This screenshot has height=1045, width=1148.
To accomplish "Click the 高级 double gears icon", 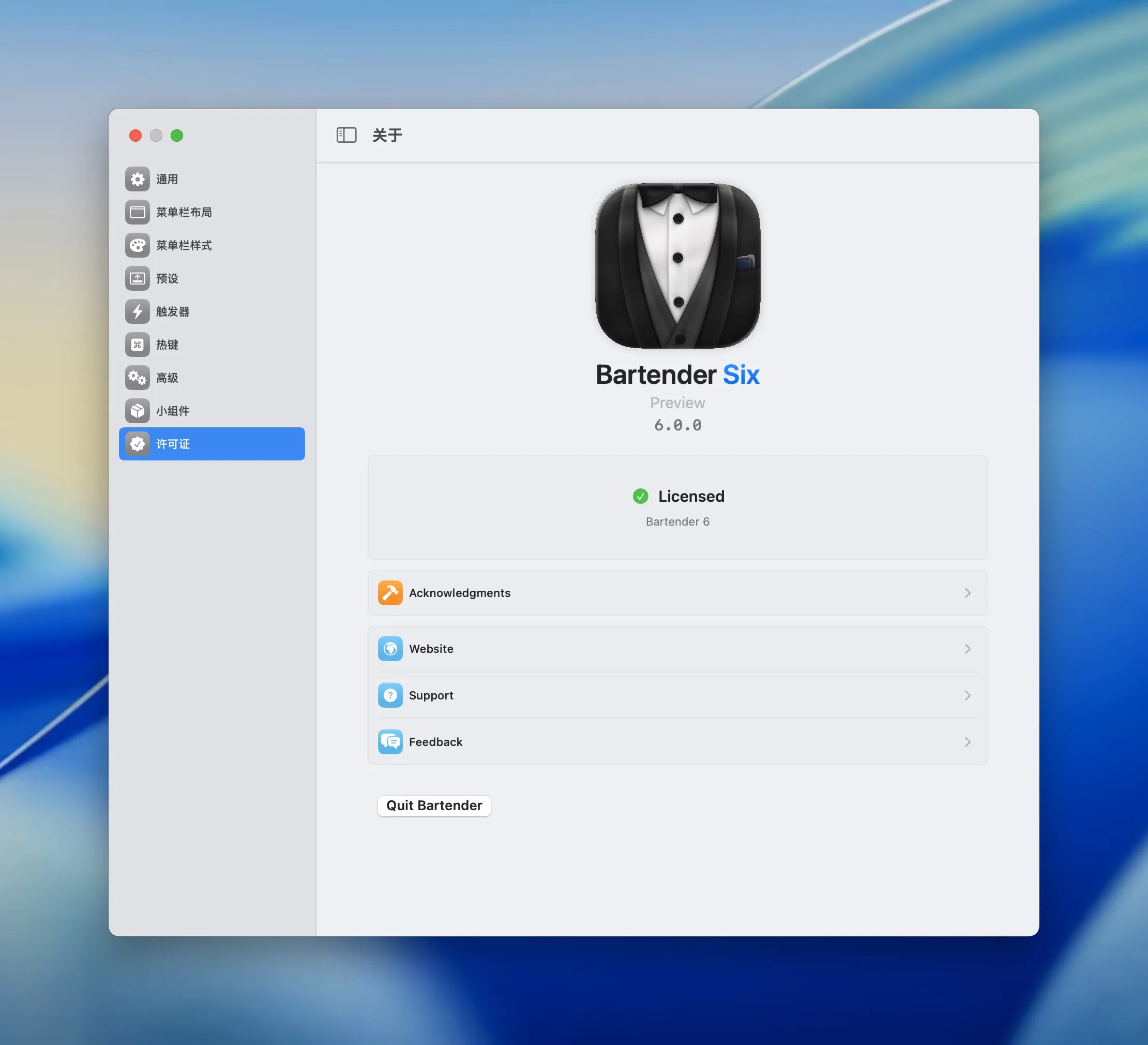I will [137, 378].
